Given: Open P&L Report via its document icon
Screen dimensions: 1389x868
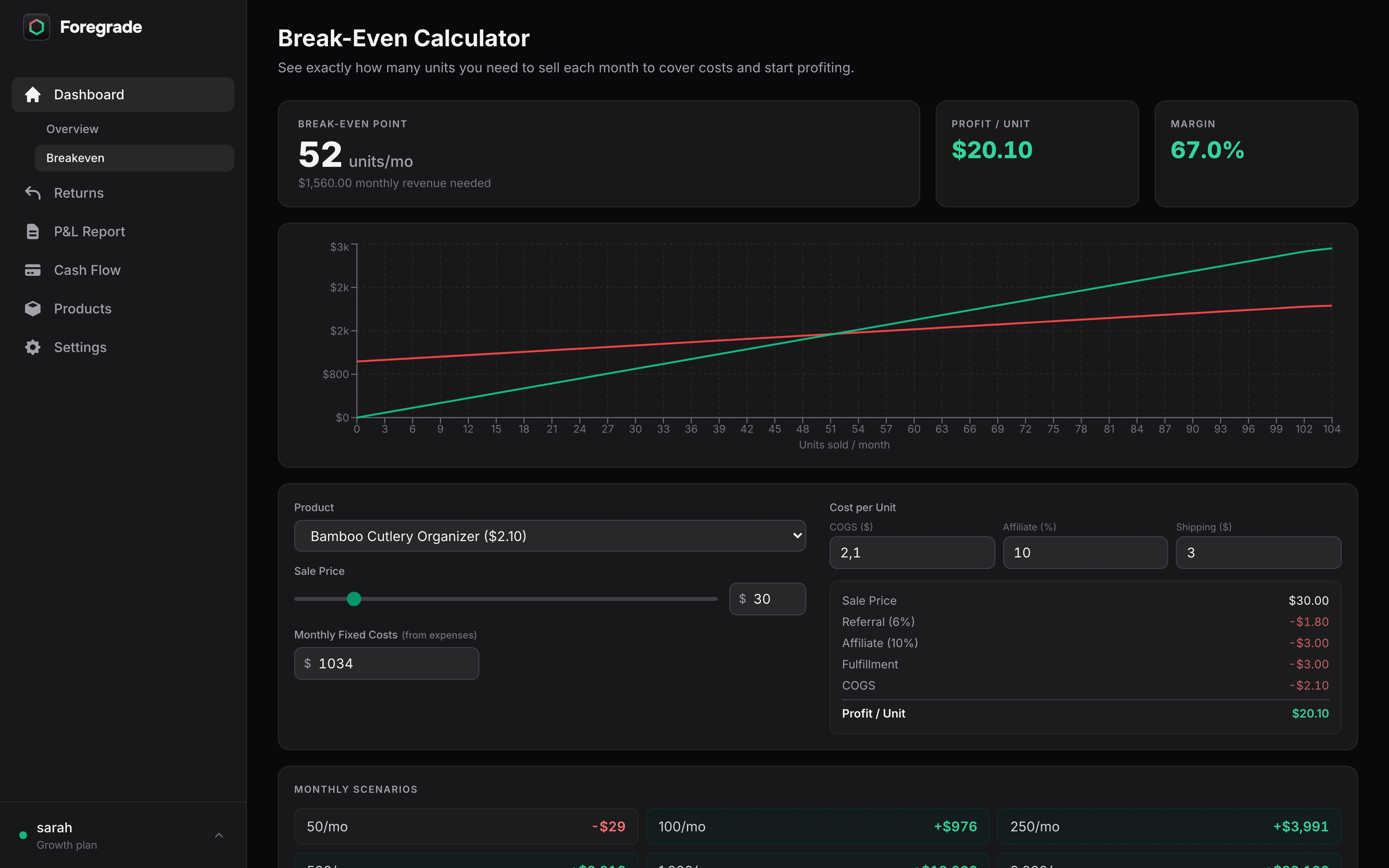Looking at the screenshot, I should 33,231.
